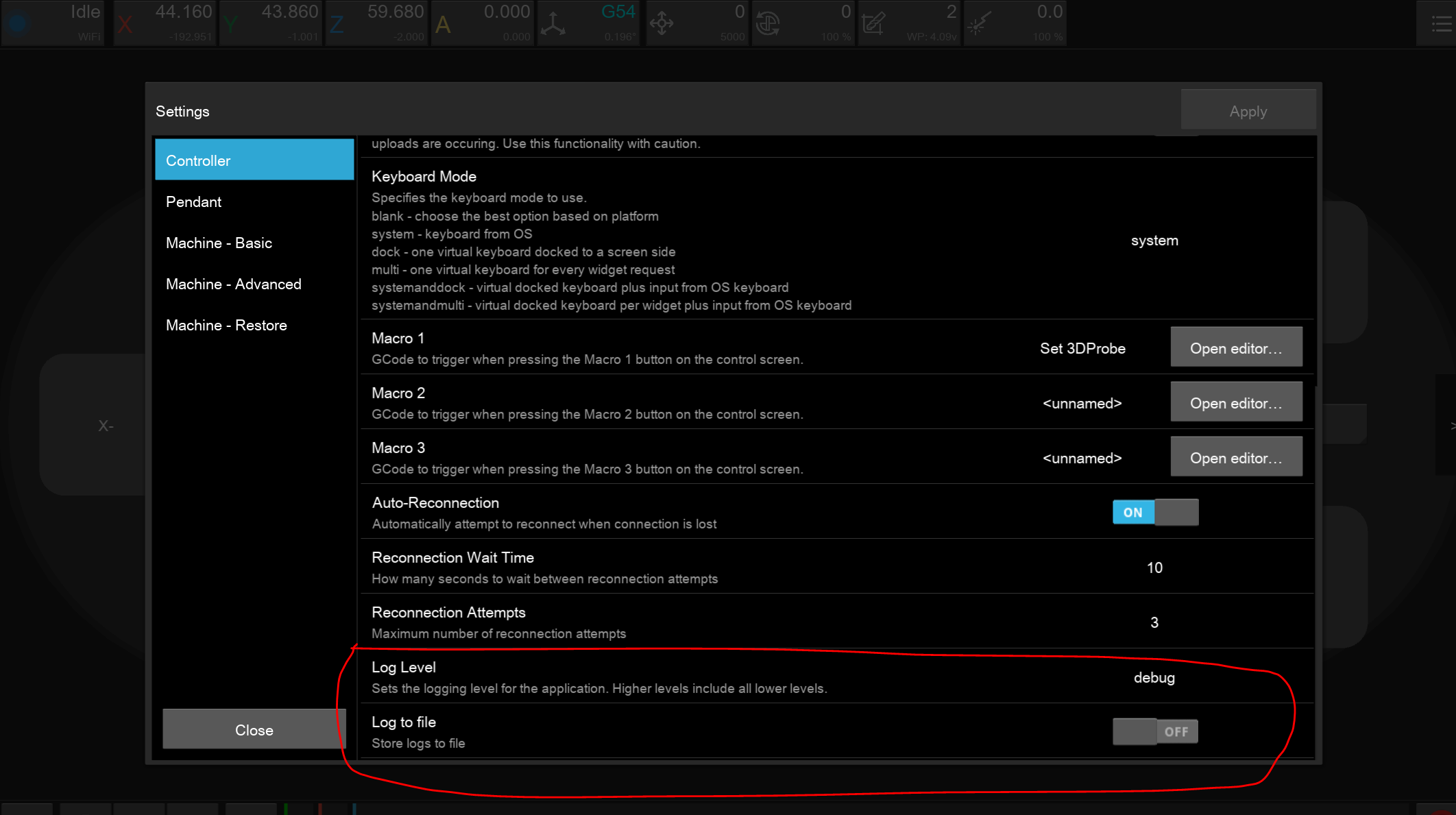Click the Z axis position icon
This screenshot has height=815, width=1456.
click(337, 25)
